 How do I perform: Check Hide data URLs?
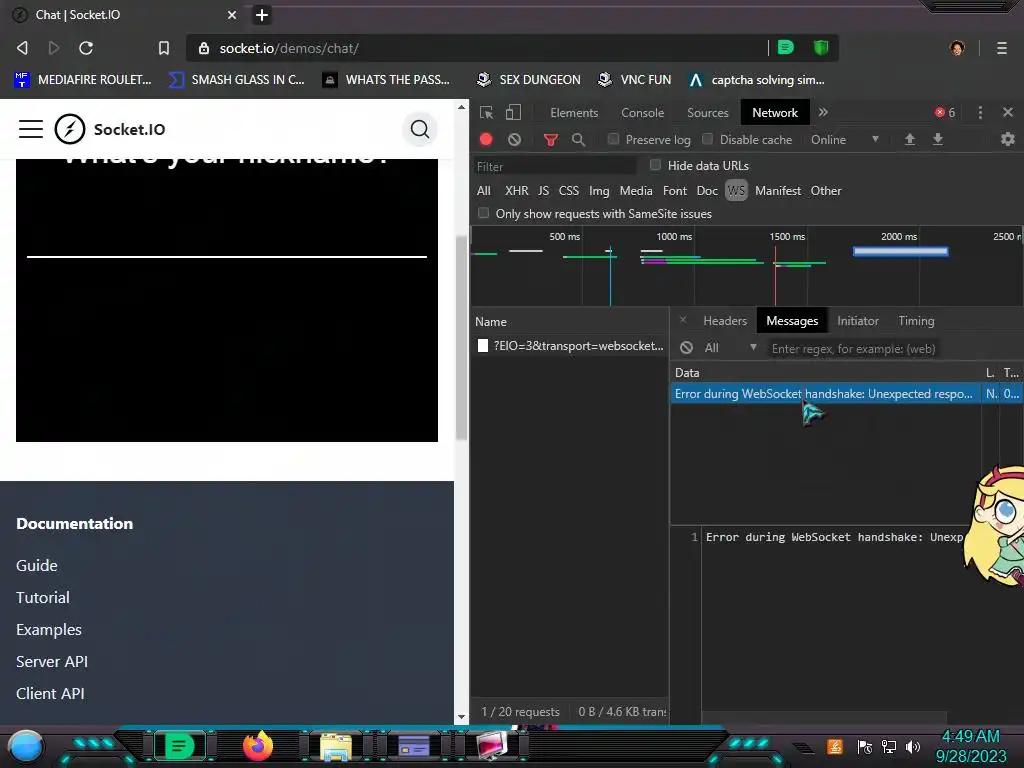point(655,165)
